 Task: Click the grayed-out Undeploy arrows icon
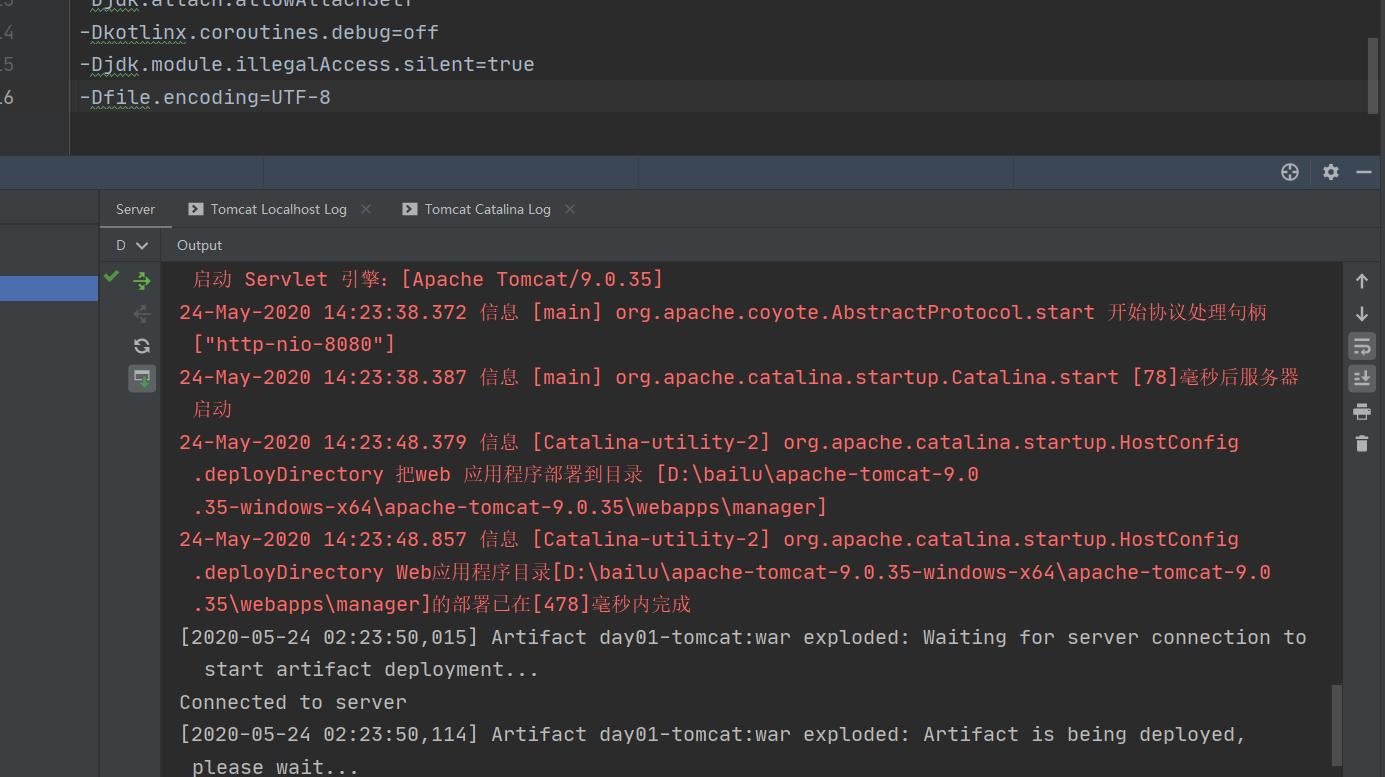(142, 313)
